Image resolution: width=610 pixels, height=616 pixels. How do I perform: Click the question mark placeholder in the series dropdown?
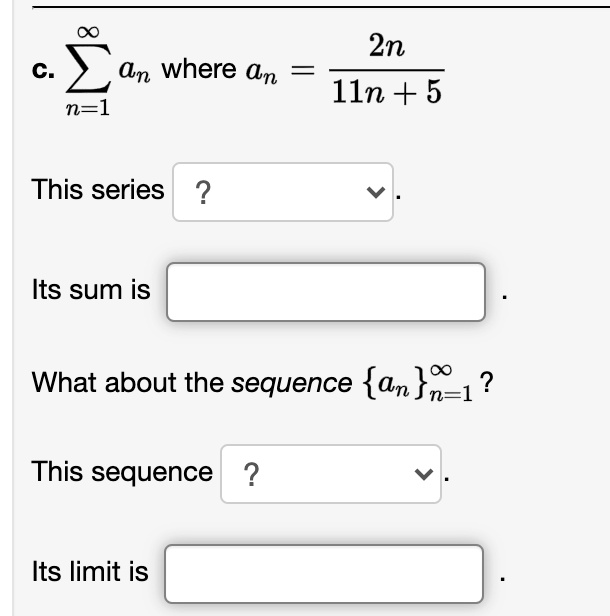(203, 192)
